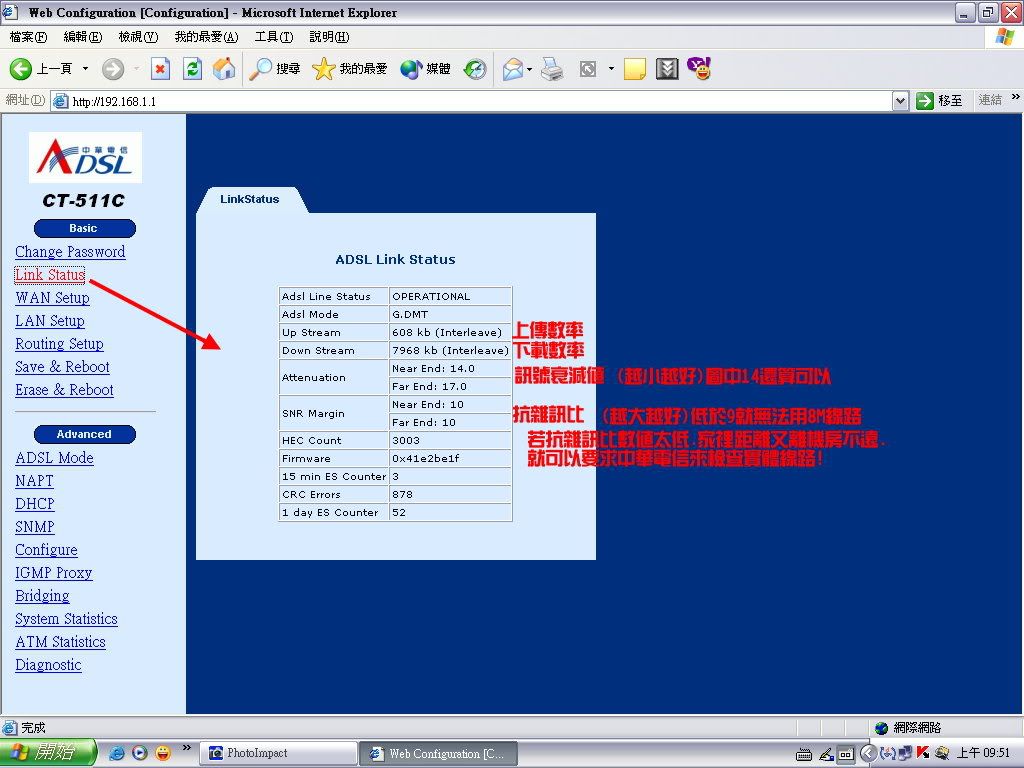Open the Bridging link
1024x768 pixels.
pos(42,596)
